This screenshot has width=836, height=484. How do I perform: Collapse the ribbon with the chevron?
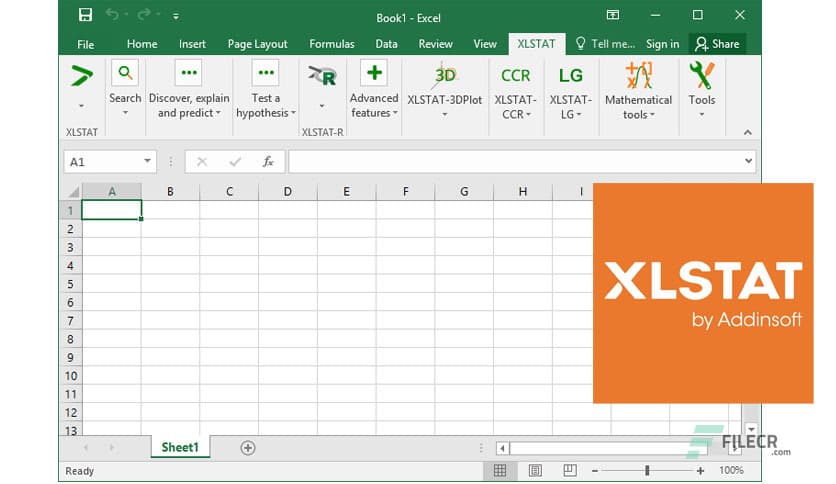click(x=747, y=132)
